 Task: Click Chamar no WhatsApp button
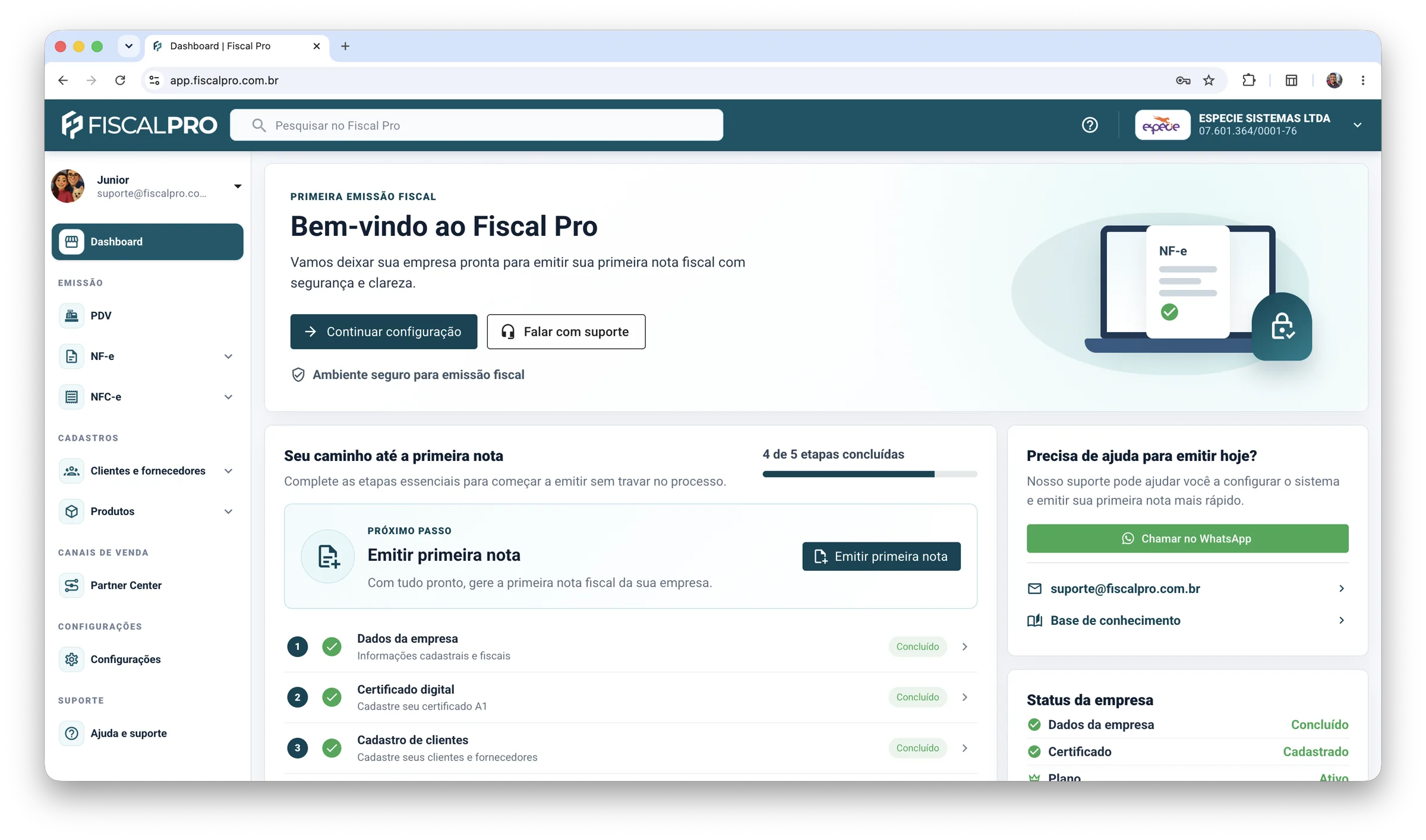1187,538
